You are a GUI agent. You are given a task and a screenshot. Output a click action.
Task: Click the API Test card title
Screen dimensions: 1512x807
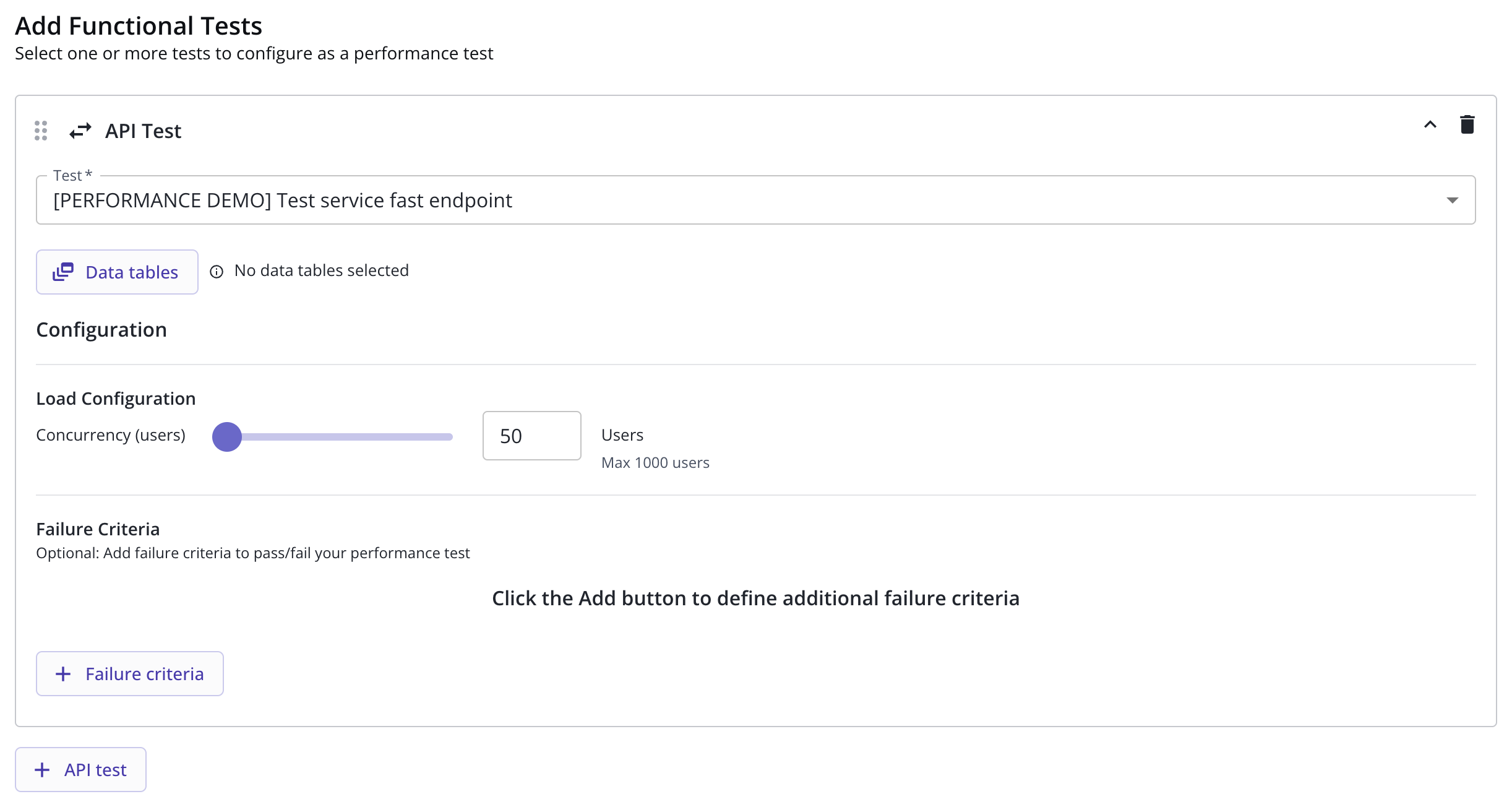(x=143, y=131)
